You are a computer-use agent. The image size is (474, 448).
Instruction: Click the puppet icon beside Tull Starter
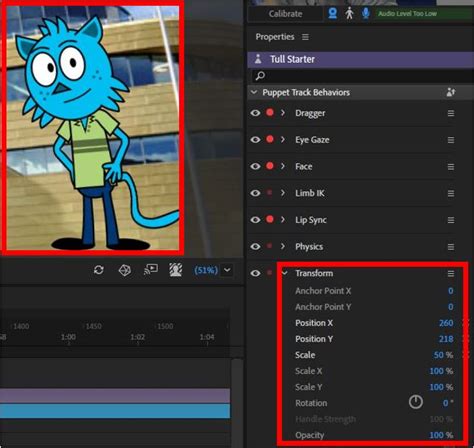[258, 59]
